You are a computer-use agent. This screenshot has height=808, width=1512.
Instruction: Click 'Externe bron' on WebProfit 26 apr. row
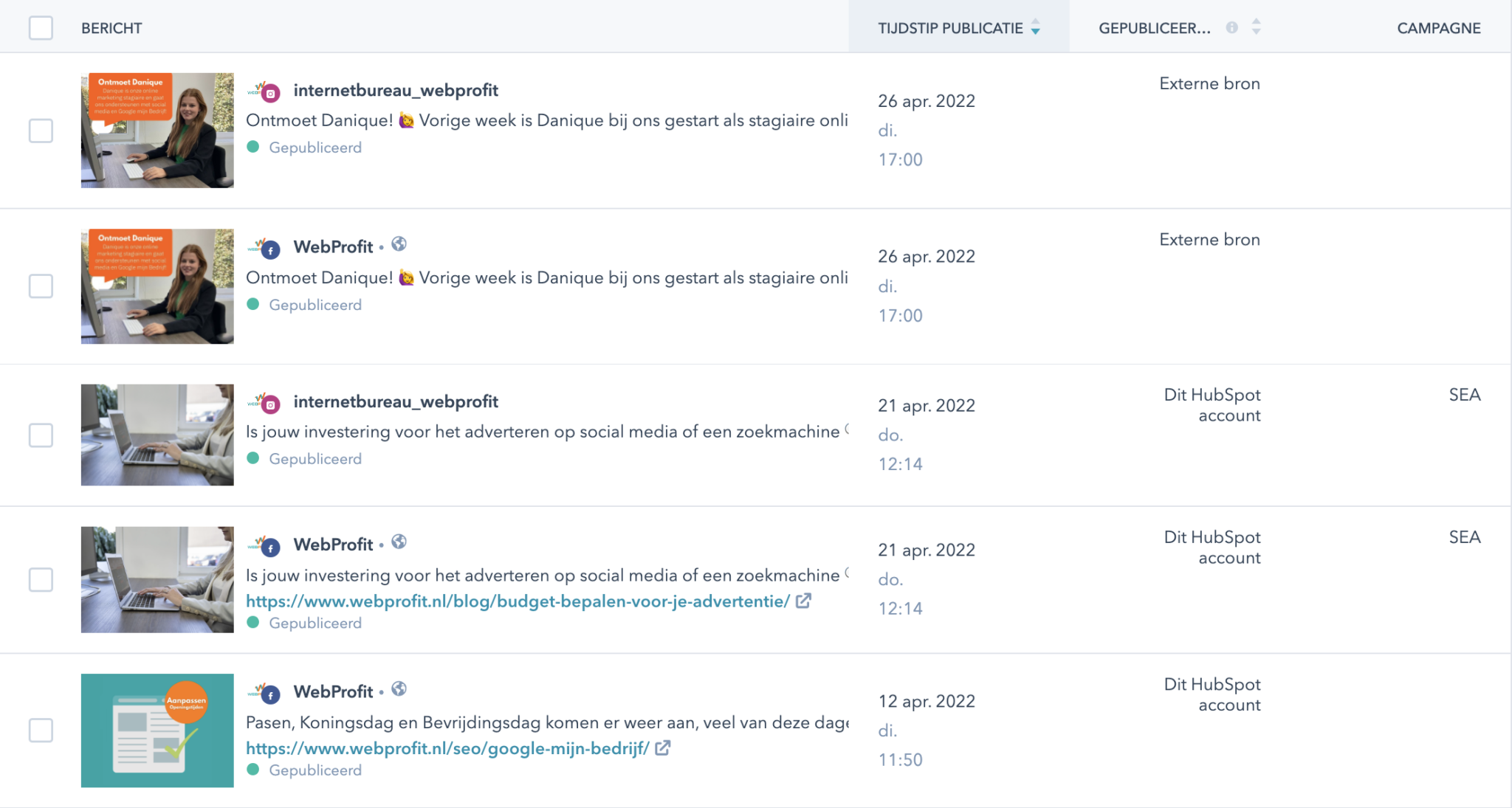pyautogui.click(x=1209, y=240)
